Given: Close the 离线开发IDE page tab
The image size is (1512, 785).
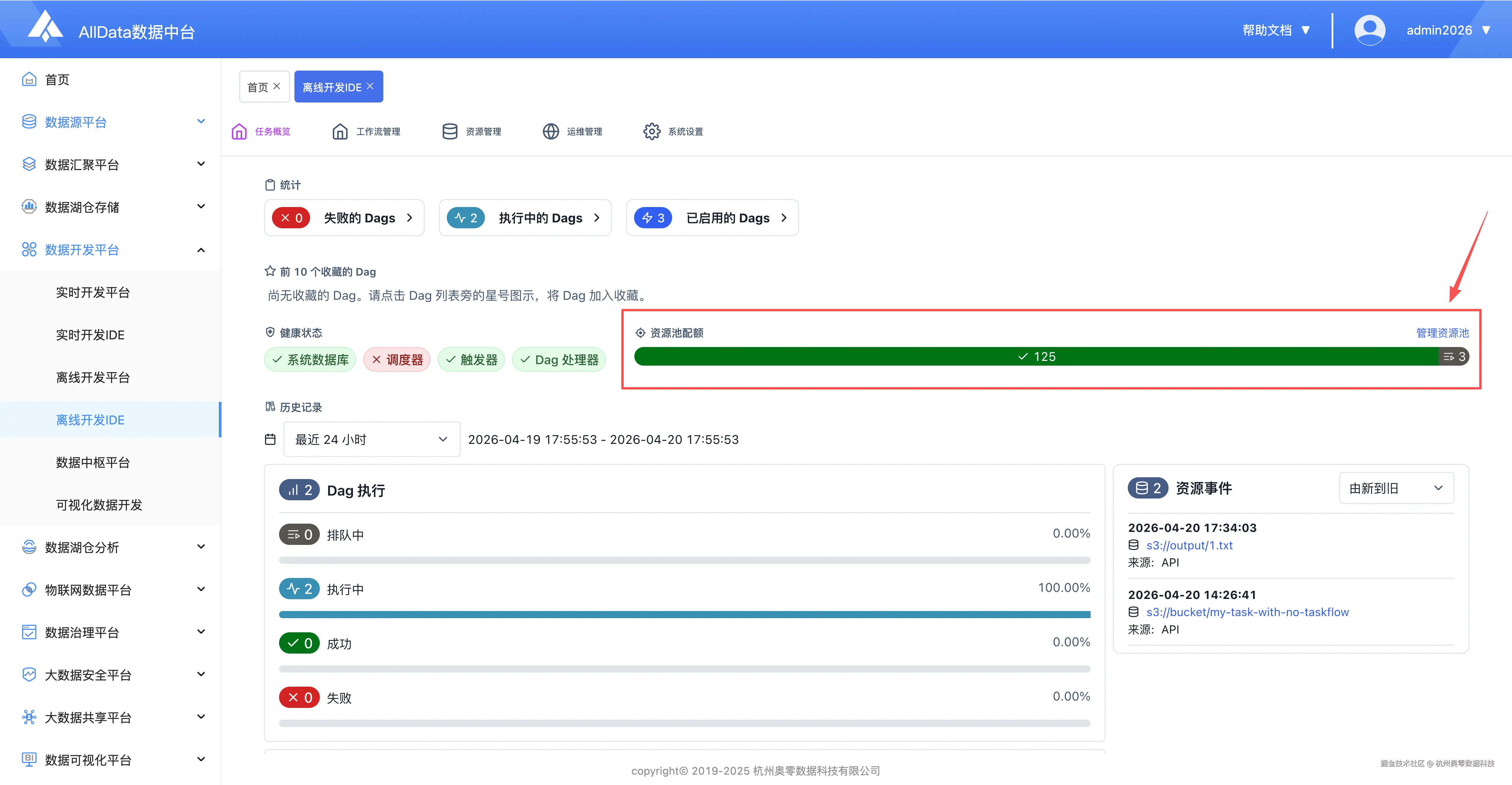Looking at the screenshot, I should (370, 86).
